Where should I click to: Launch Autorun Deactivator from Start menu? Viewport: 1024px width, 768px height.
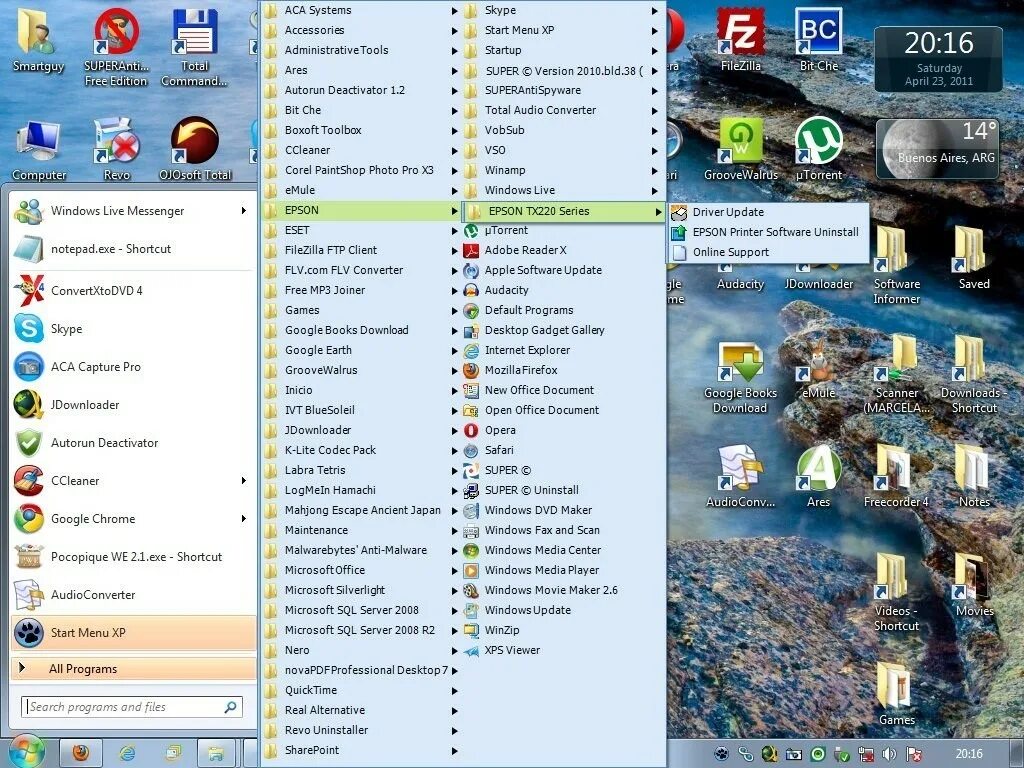point(133,442)
